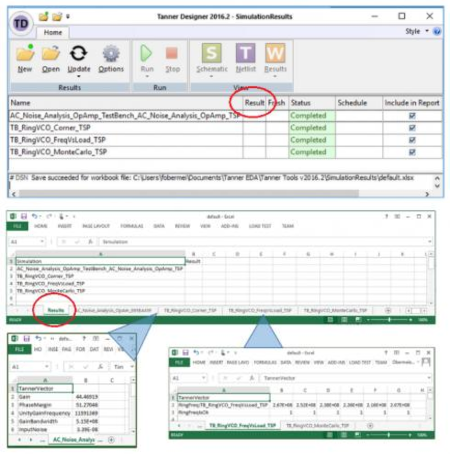The width and height of the screenshot is (456, 454).
Task: Open results via the Open folder icon
Action: [51, 54]
